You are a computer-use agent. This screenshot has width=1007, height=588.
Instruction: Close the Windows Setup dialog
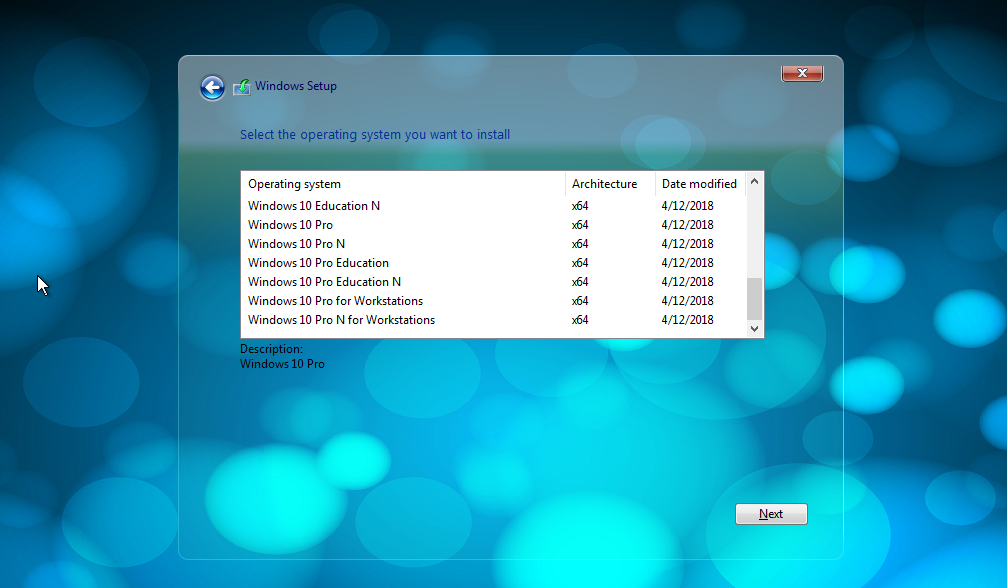pos(801,73)
